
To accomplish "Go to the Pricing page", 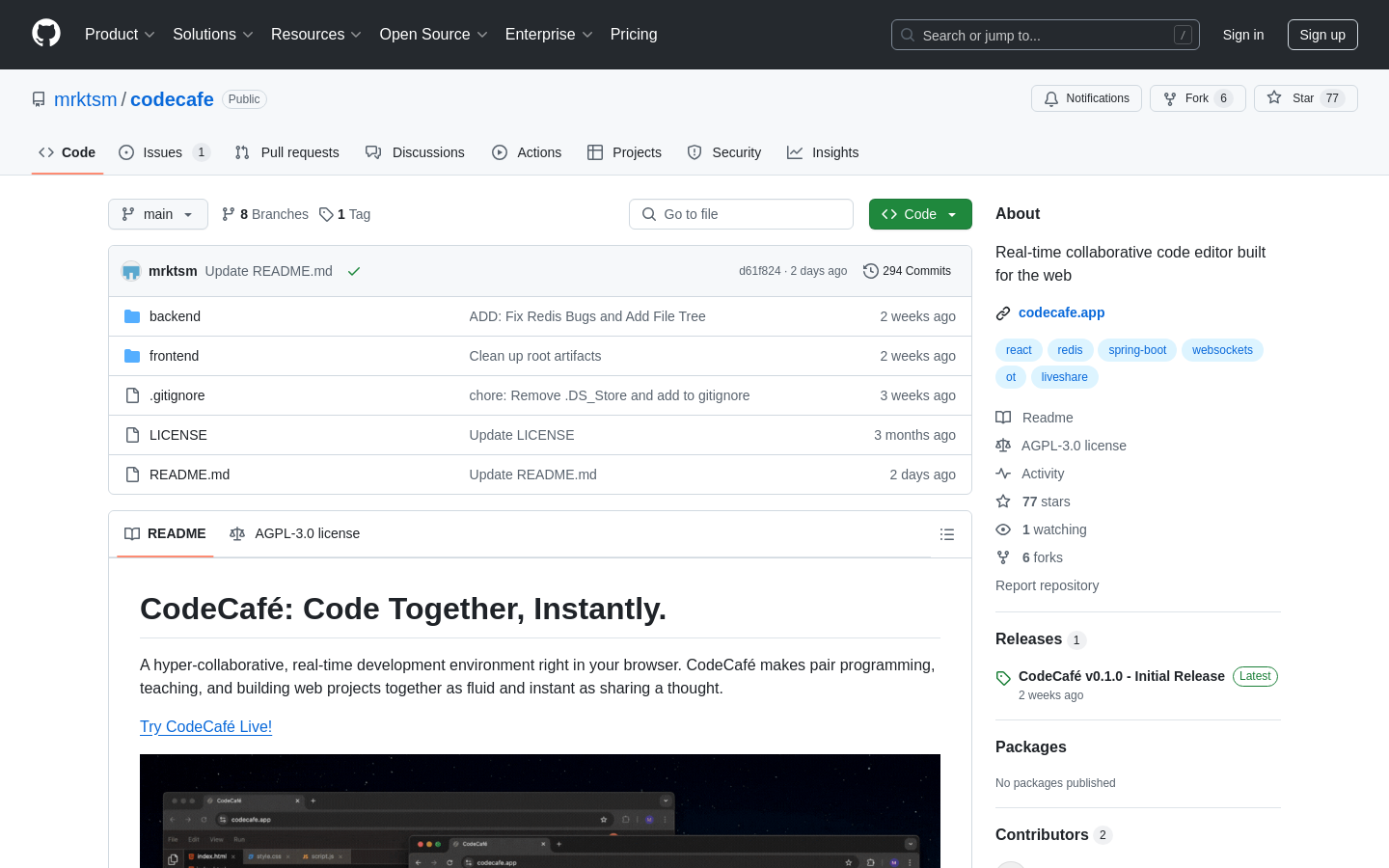I will (x=634, y=35).
